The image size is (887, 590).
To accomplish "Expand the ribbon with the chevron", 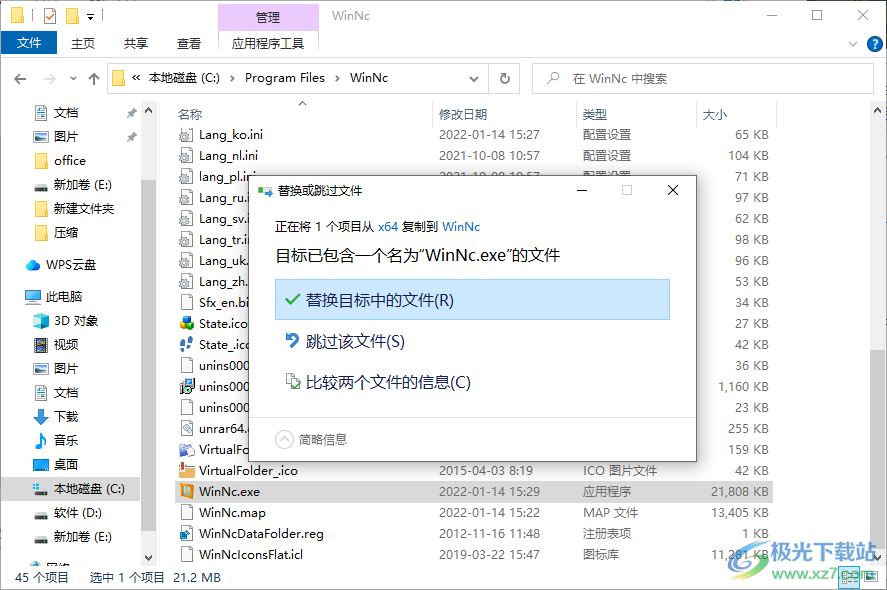I will [x=852, y=44].
